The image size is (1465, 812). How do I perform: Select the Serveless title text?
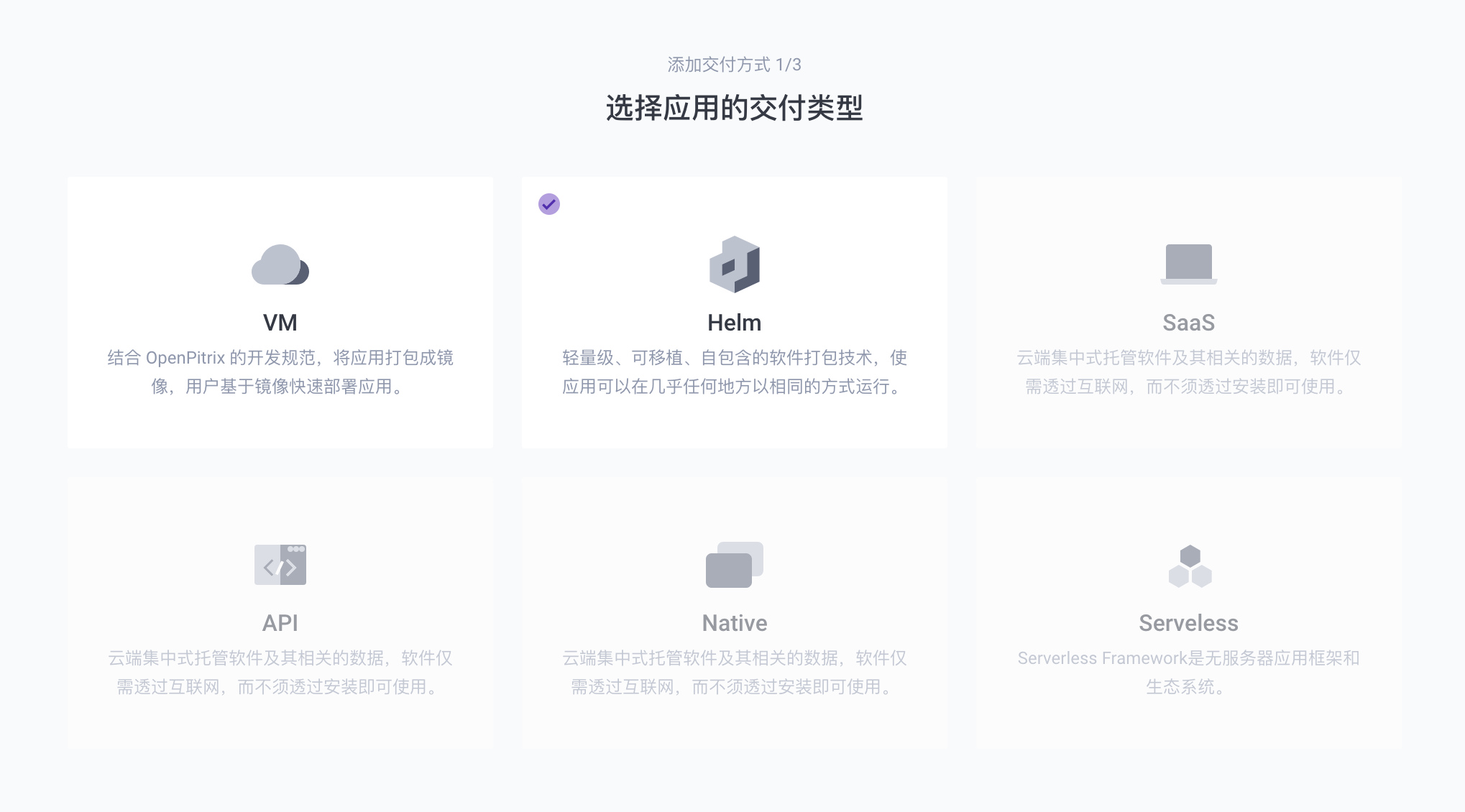pos(1189,623)
